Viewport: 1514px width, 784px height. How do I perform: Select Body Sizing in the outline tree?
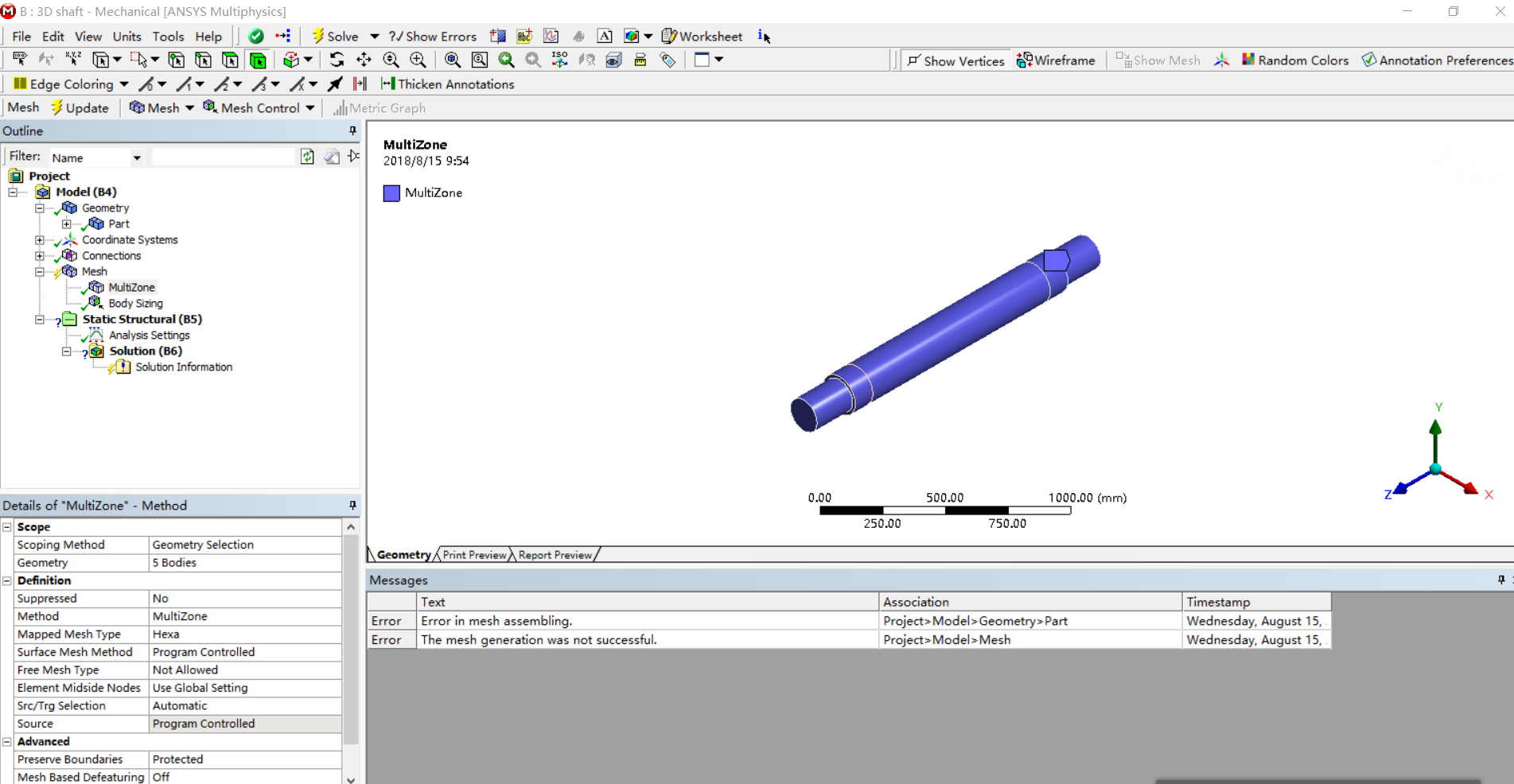[x=135, y=303]
